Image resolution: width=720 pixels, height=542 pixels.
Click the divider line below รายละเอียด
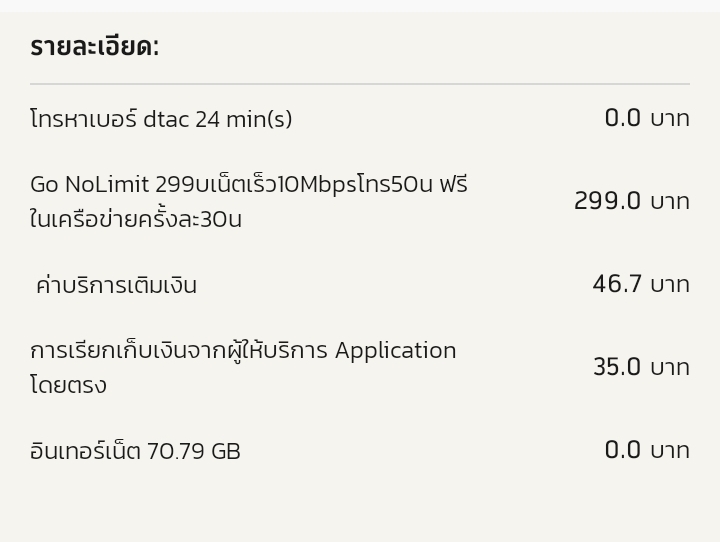(360, 84)
